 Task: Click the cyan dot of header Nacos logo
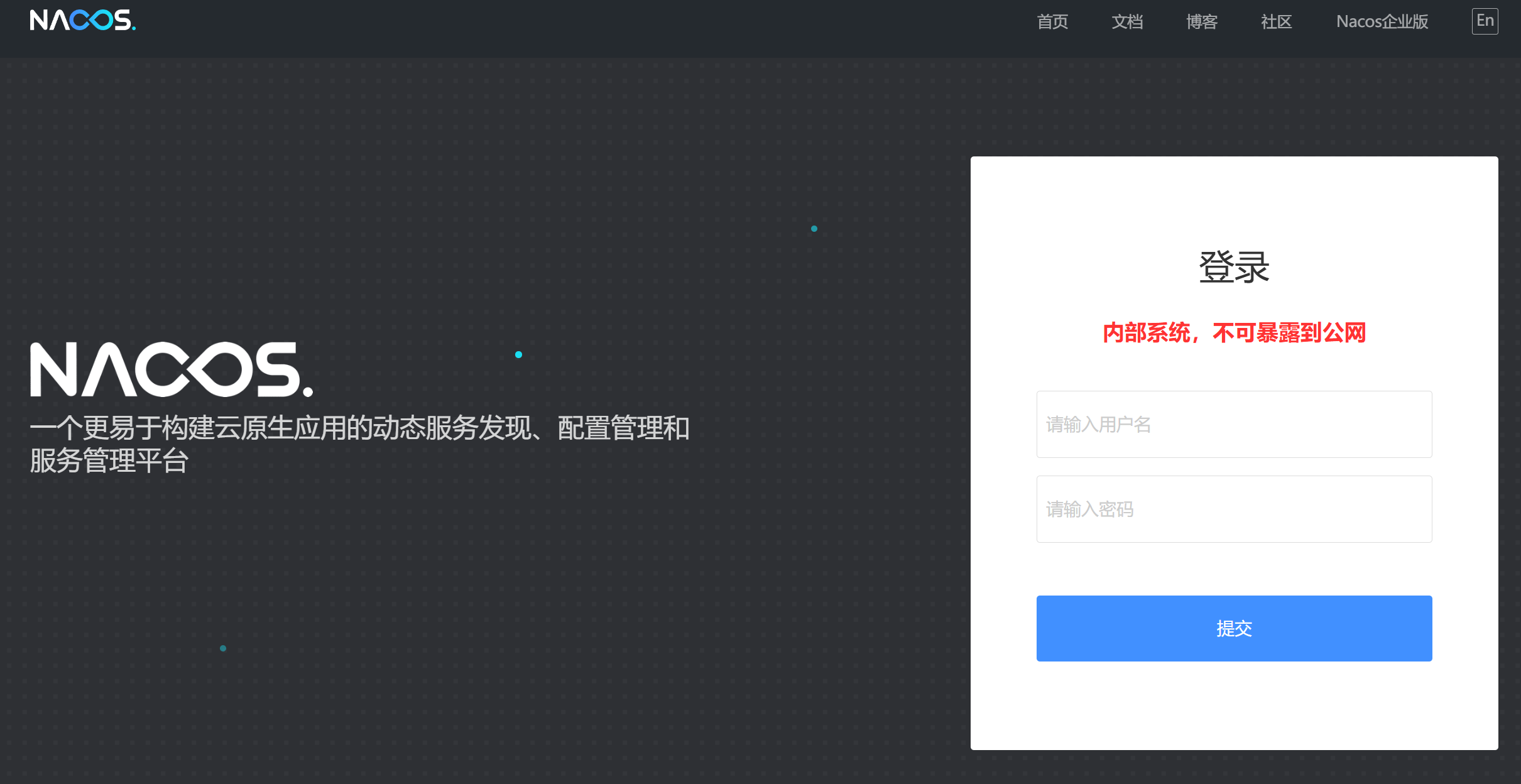coord(134,29)
